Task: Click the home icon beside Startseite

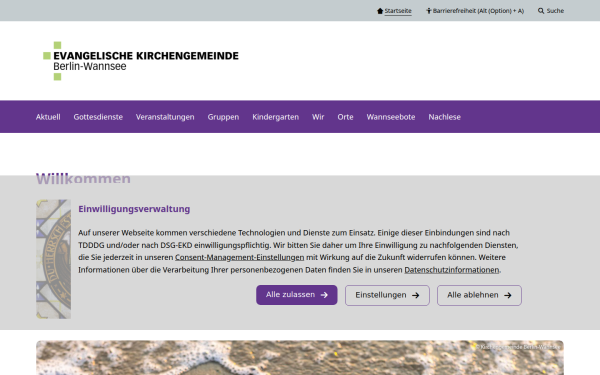Action: (380, 11)
